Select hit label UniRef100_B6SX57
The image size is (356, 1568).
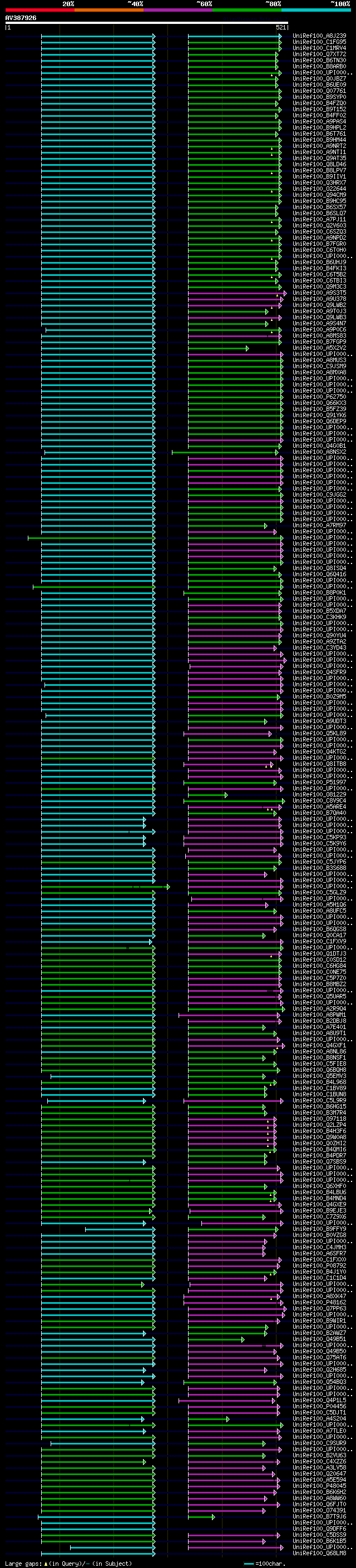click(319, 207)
